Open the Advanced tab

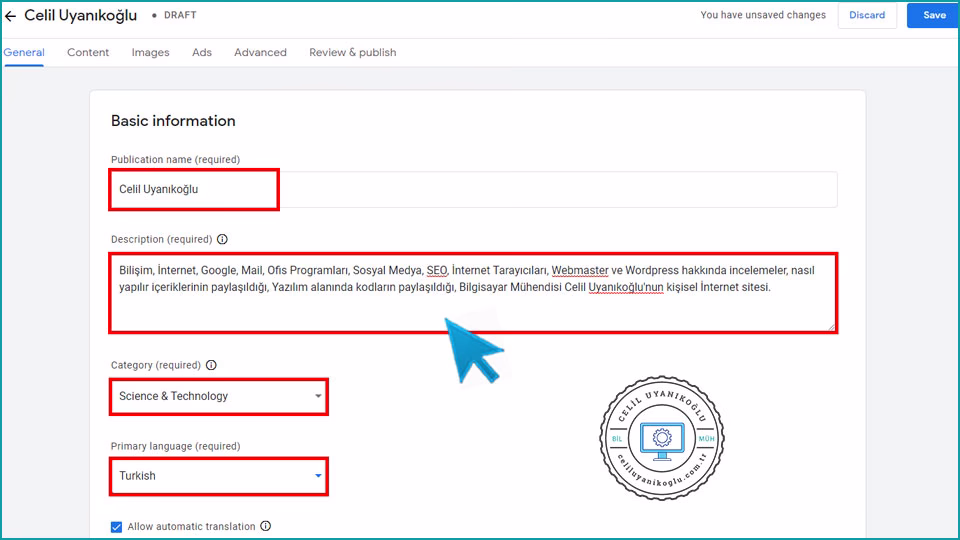pyautogui.click(x=260, y=52)
